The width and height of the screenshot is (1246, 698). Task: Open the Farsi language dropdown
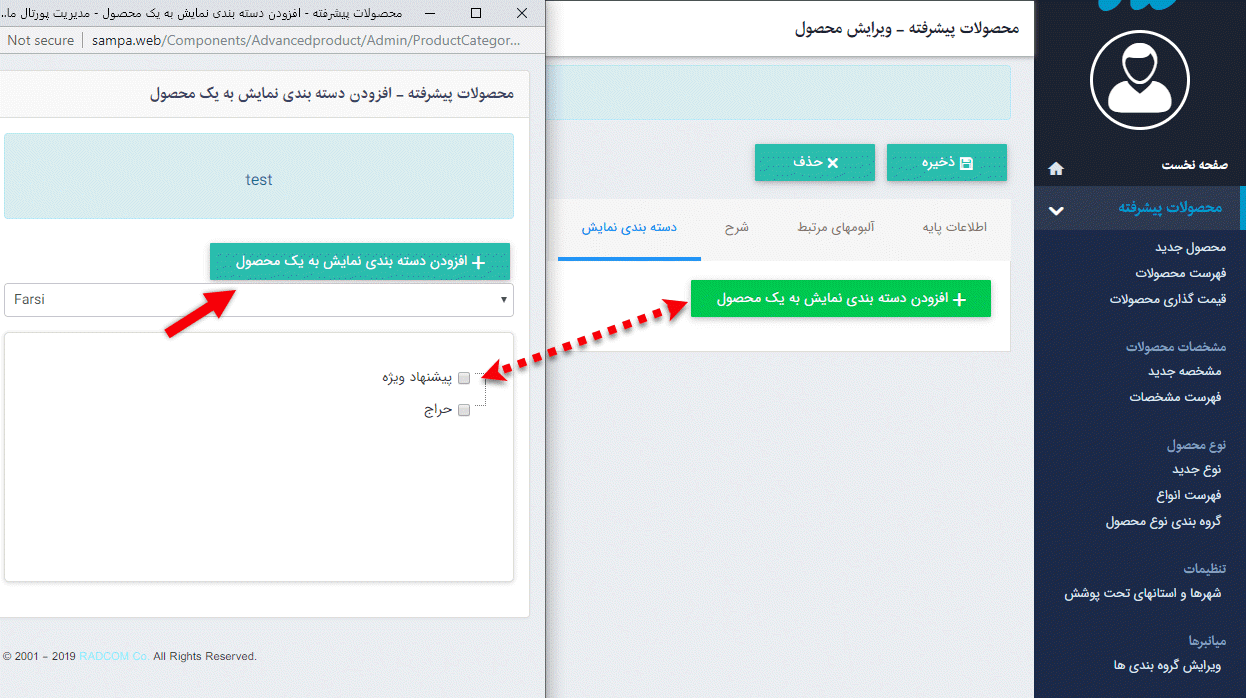tap(259, 300)
